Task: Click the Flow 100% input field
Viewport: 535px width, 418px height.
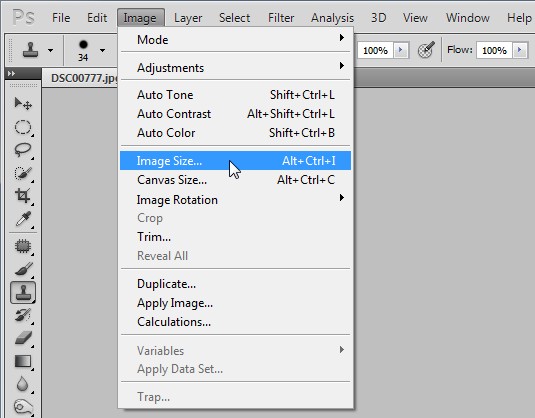Action: [494, 51]
